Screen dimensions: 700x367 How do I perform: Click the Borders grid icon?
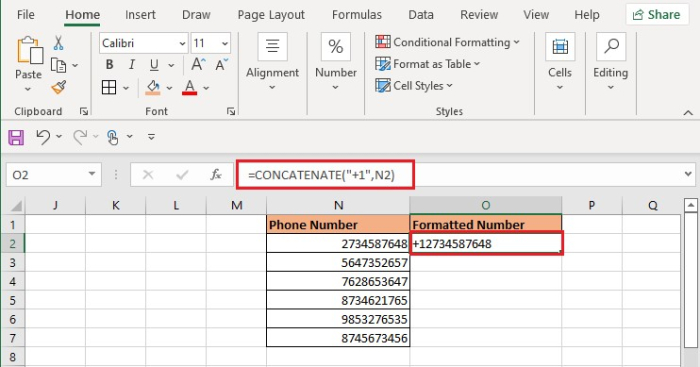(109, 88)
